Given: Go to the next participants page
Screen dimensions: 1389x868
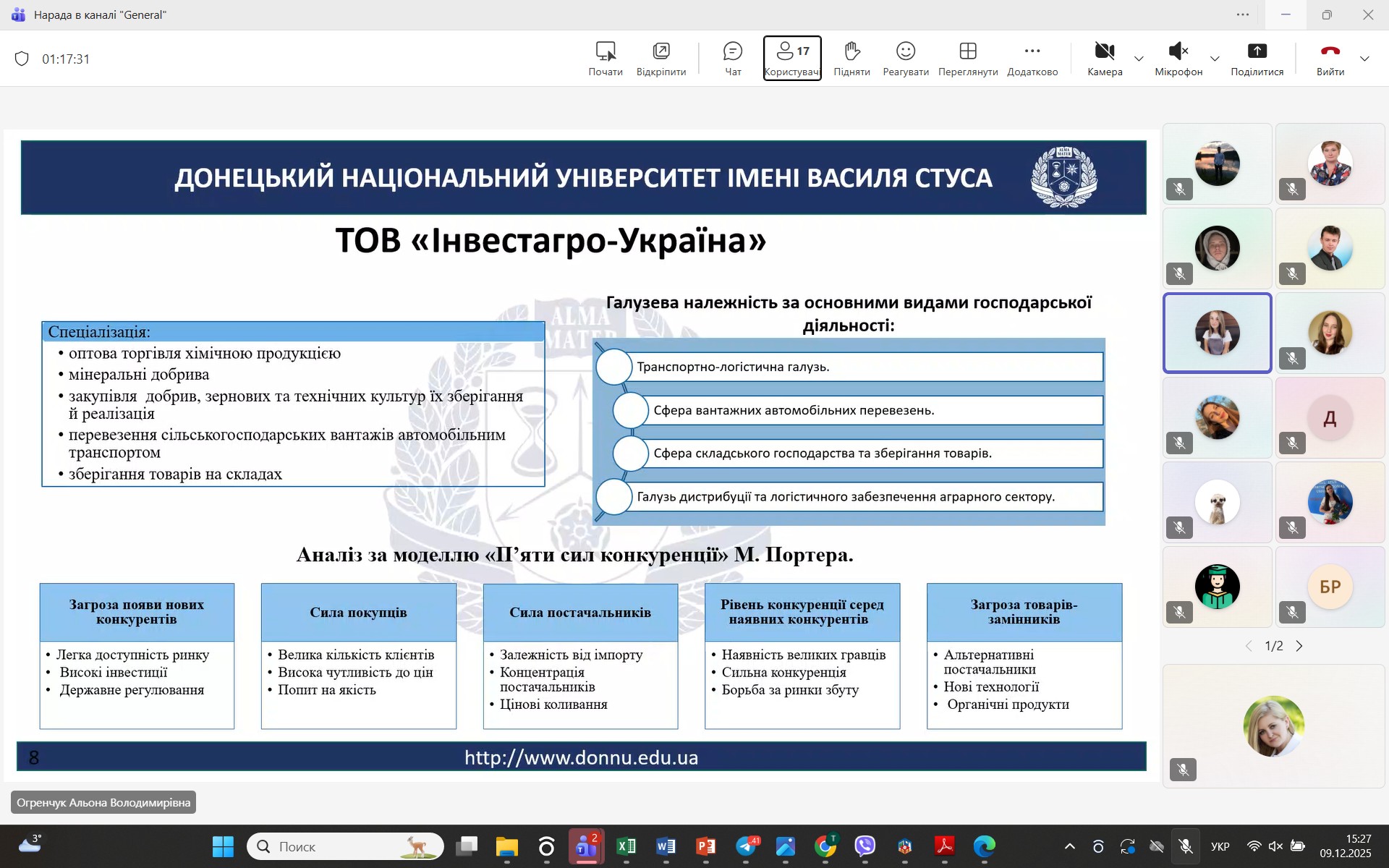Looking at the screenshot, I should [1299, 646].
